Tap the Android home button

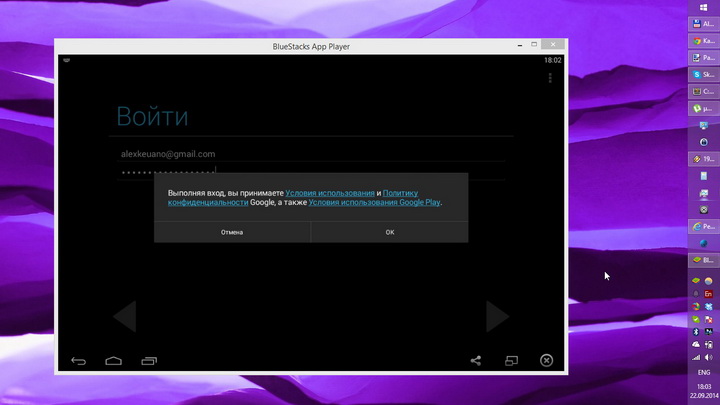pyautogui.click(x=113, y=361)
